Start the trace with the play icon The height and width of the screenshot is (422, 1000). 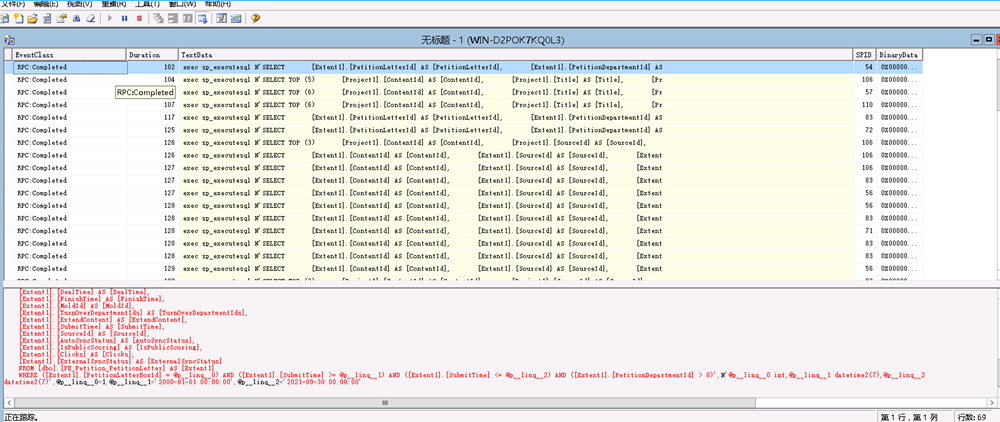coord(110,18)
